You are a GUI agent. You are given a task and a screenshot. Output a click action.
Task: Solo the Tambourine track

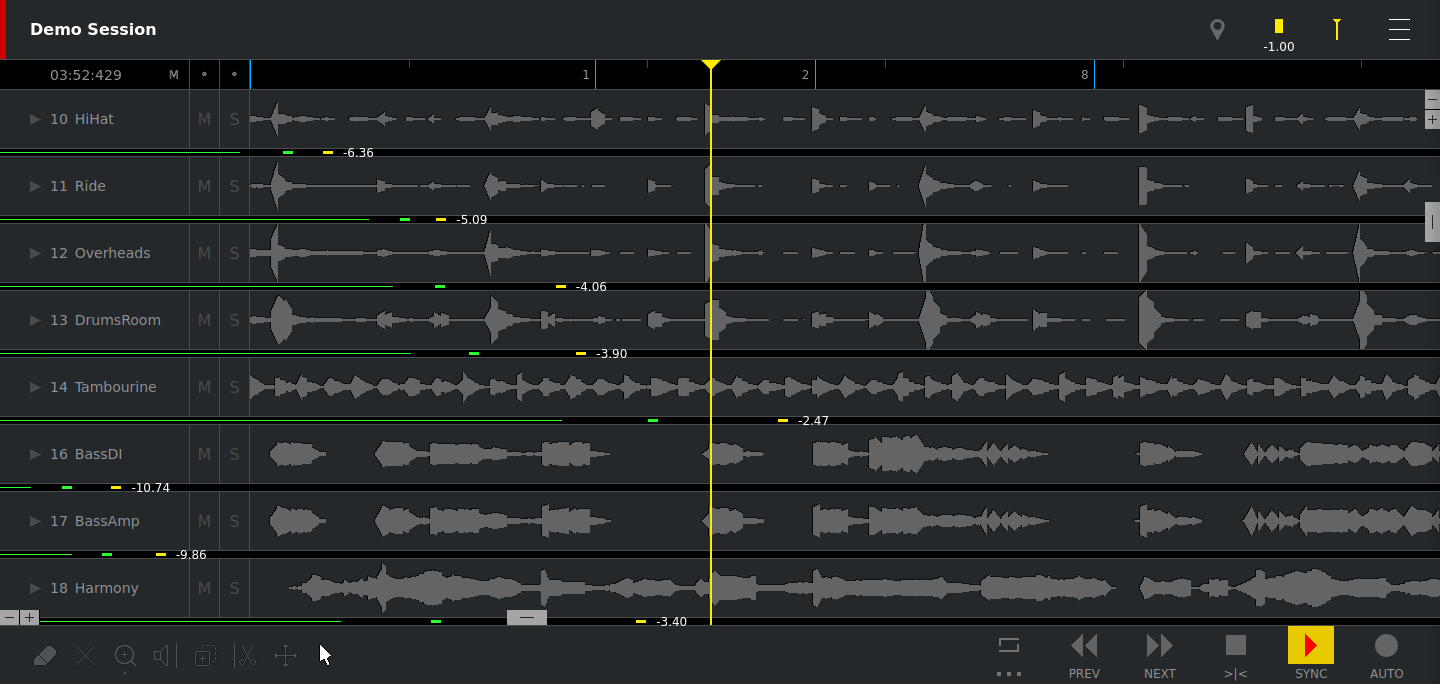click(x=235, y=387)
